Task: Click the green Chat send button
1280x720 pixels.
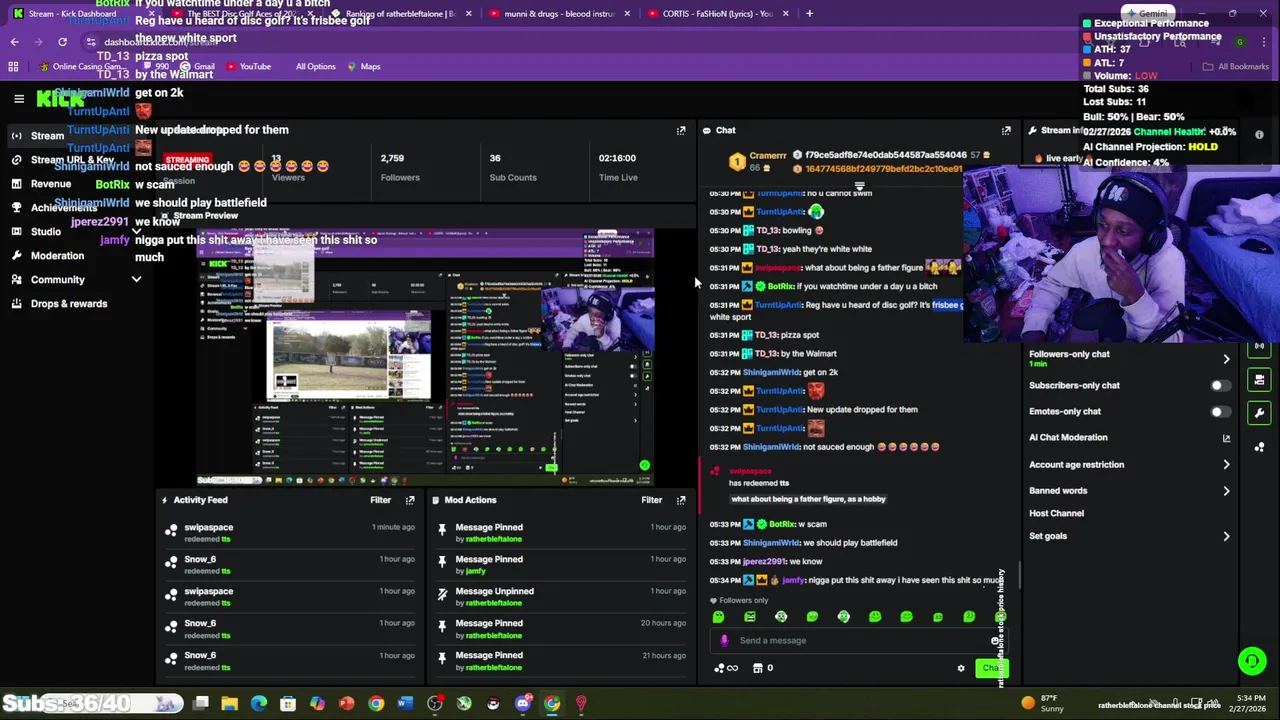Action: [990, 668]
